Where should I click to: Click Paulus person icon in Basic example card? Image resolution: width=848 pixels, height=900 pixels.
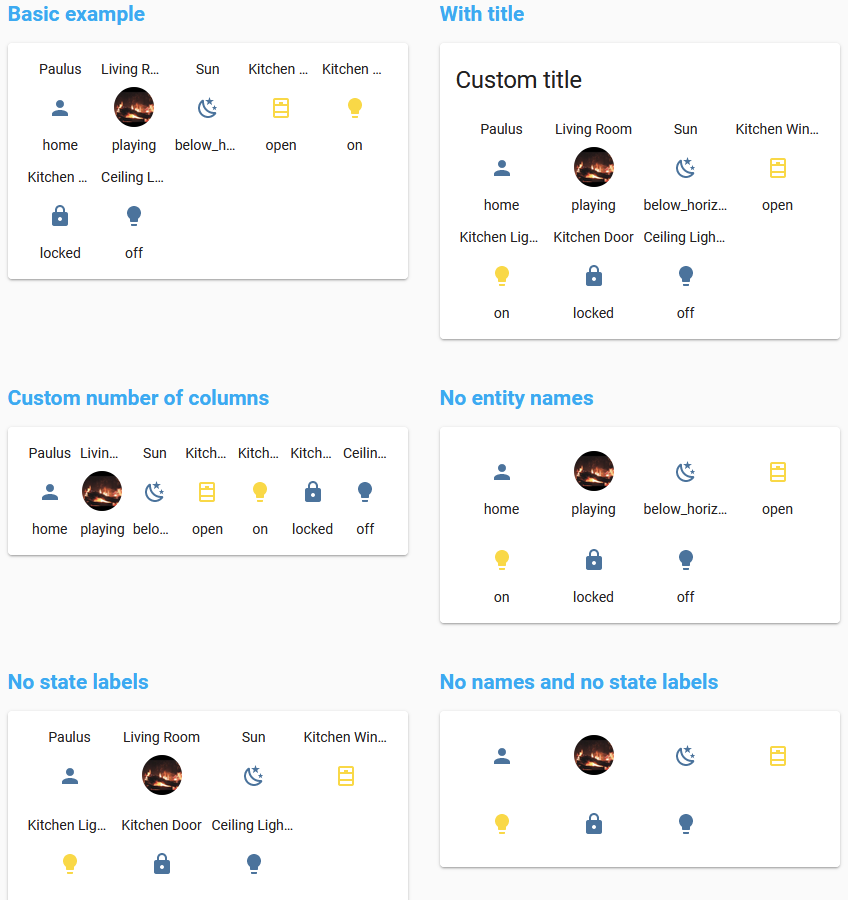[x=60, y=108]
